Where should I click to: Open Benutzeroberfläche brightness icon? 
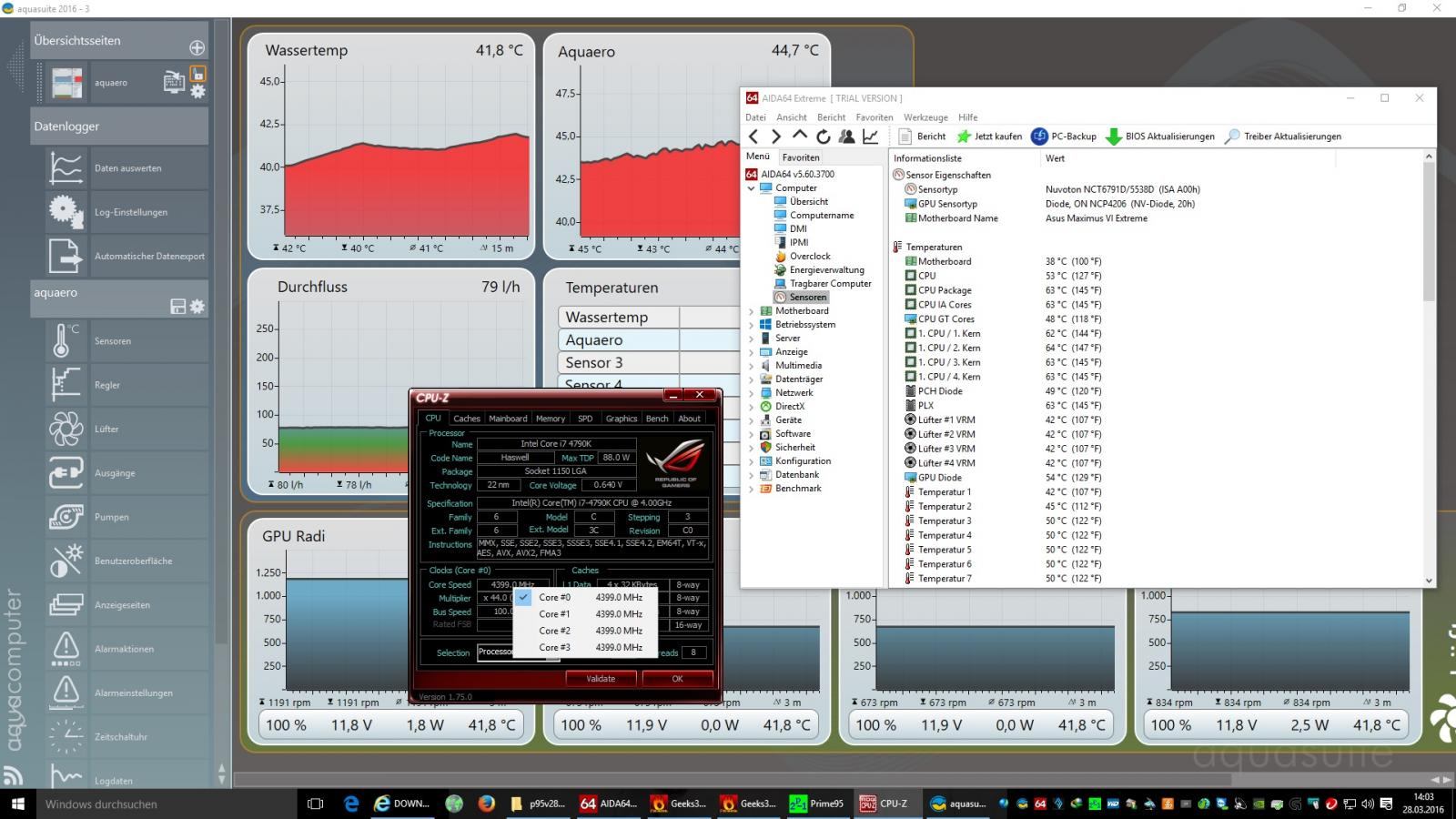[x=66, y=561]
